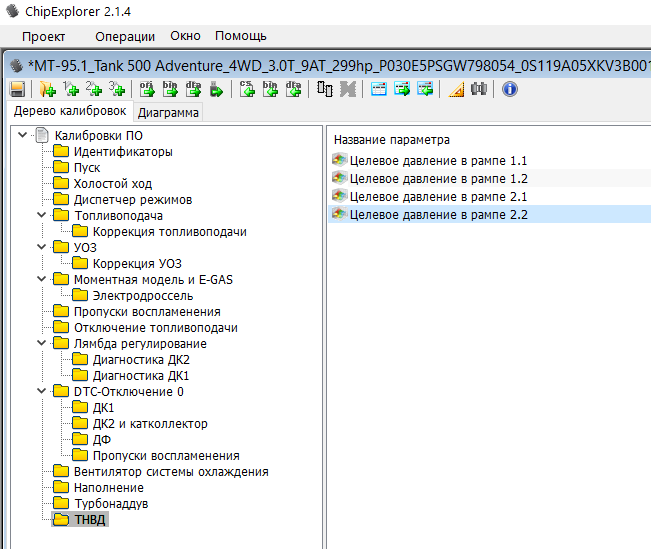Collapse the Лямбда регулирование node
651x549 pixels.
coord(41,344)
